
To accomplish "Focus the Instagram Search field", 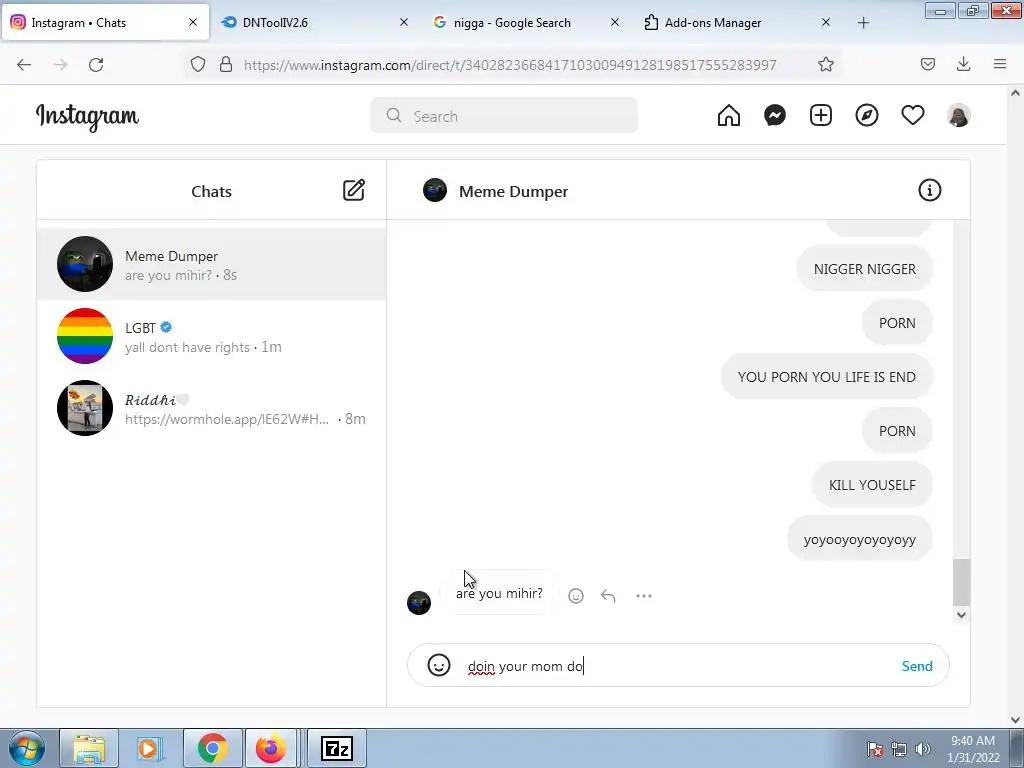I will coord(504,116).
